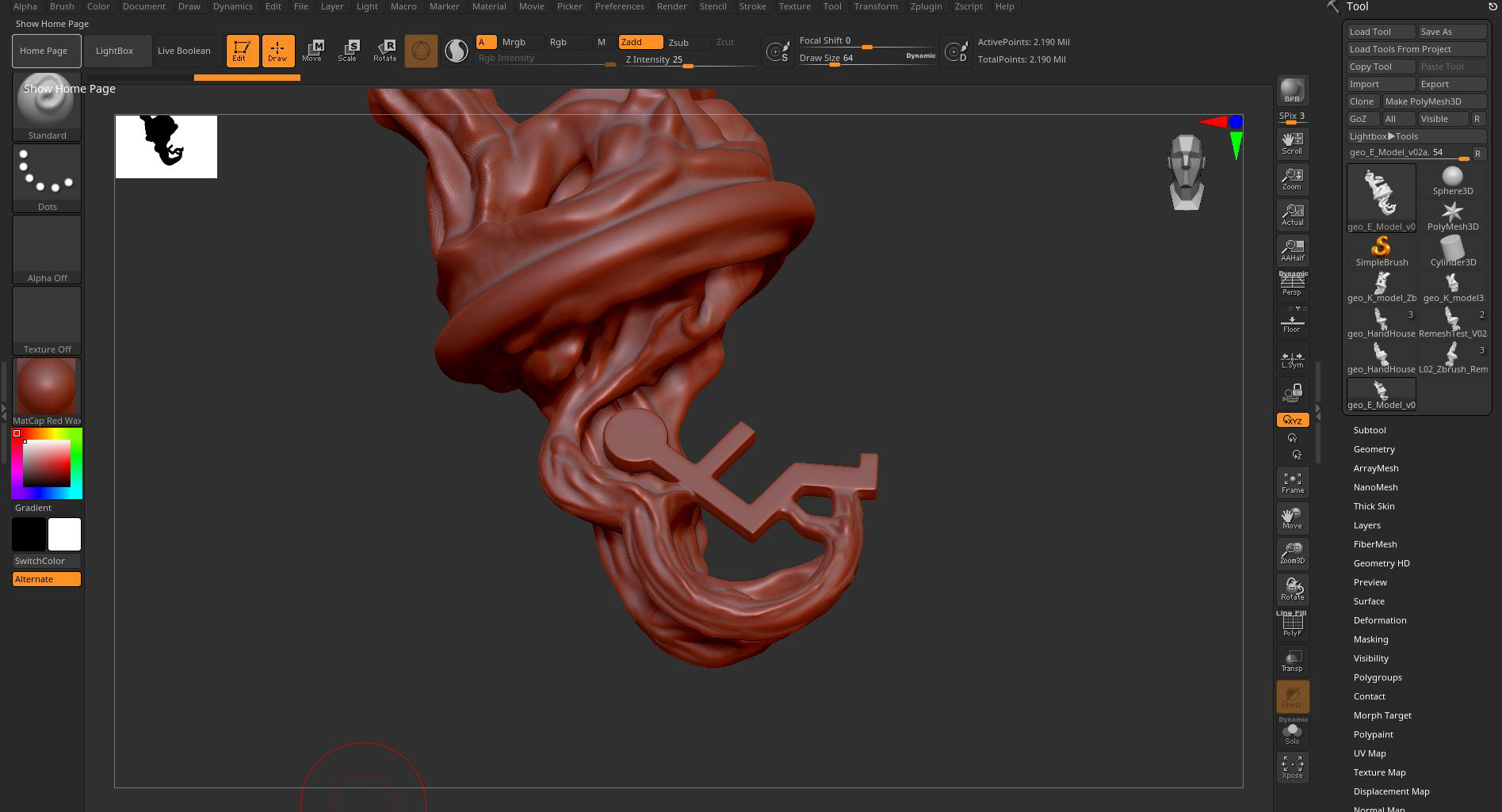
Task: Click the SwitchColor button
Action: coord(46,561)
